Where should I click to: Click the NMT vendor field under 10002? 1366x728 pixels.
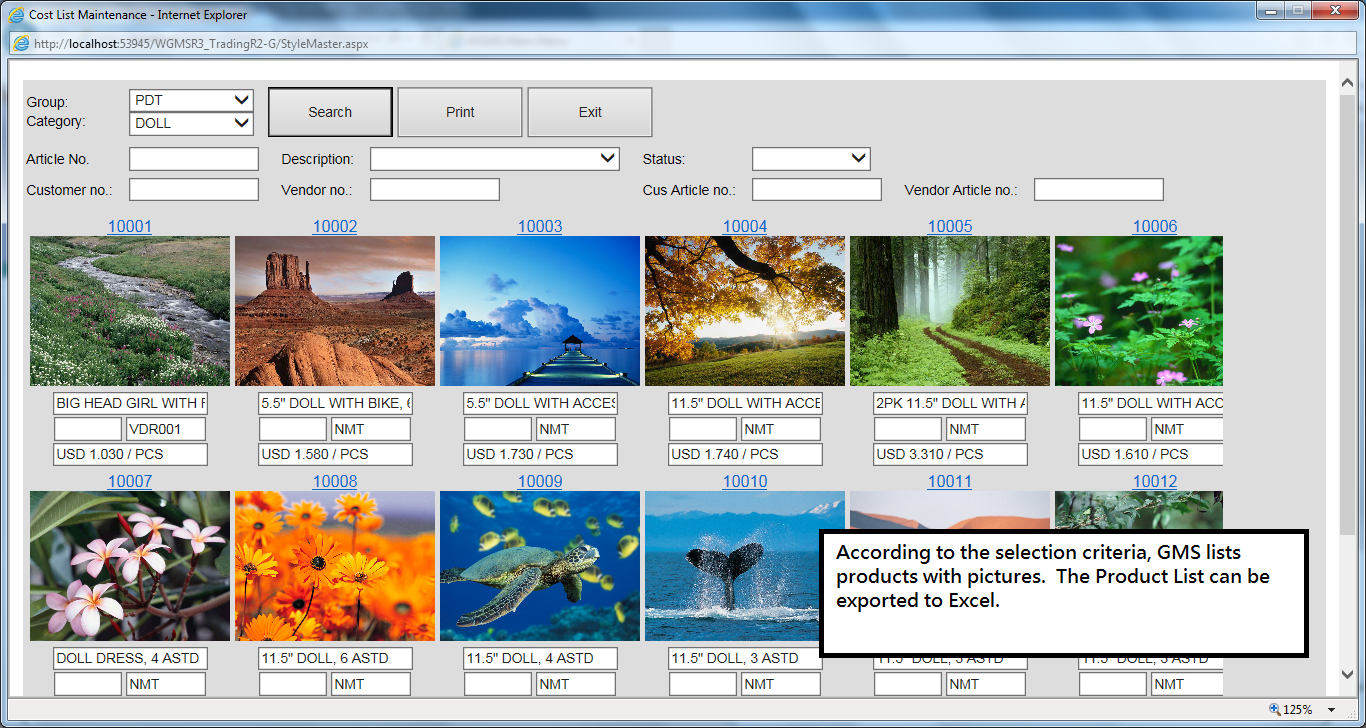pyautogui.click(x=371, y=429)
